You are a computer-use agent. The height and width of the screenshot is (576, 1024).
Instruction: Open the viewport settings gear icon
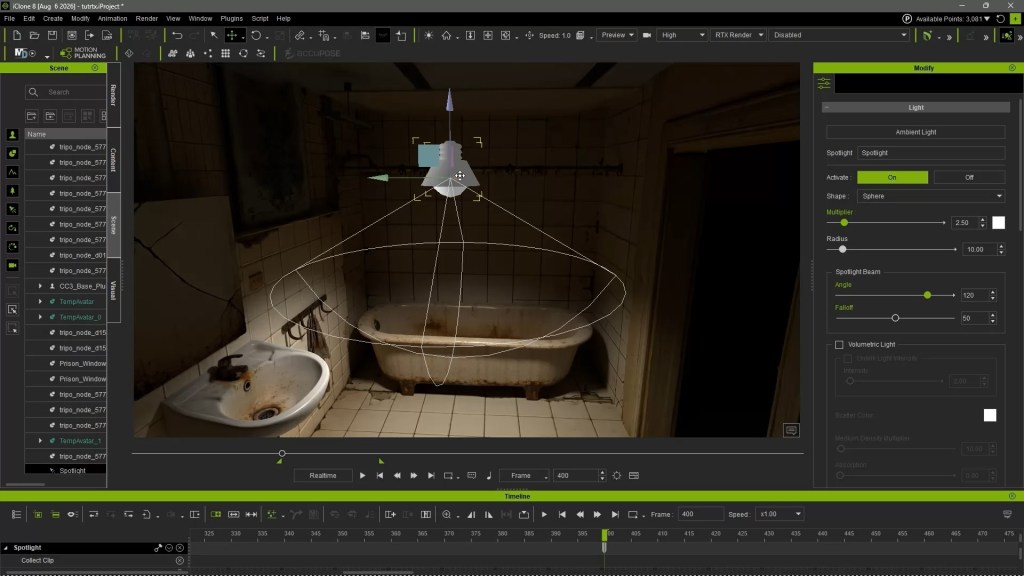pyautogui.click(x=616, y=475)
